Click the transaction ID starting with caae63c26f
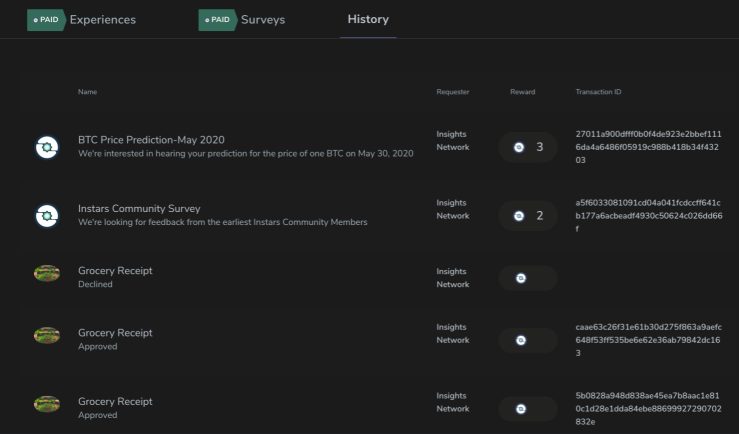739x434 pixels. point(649,340)
